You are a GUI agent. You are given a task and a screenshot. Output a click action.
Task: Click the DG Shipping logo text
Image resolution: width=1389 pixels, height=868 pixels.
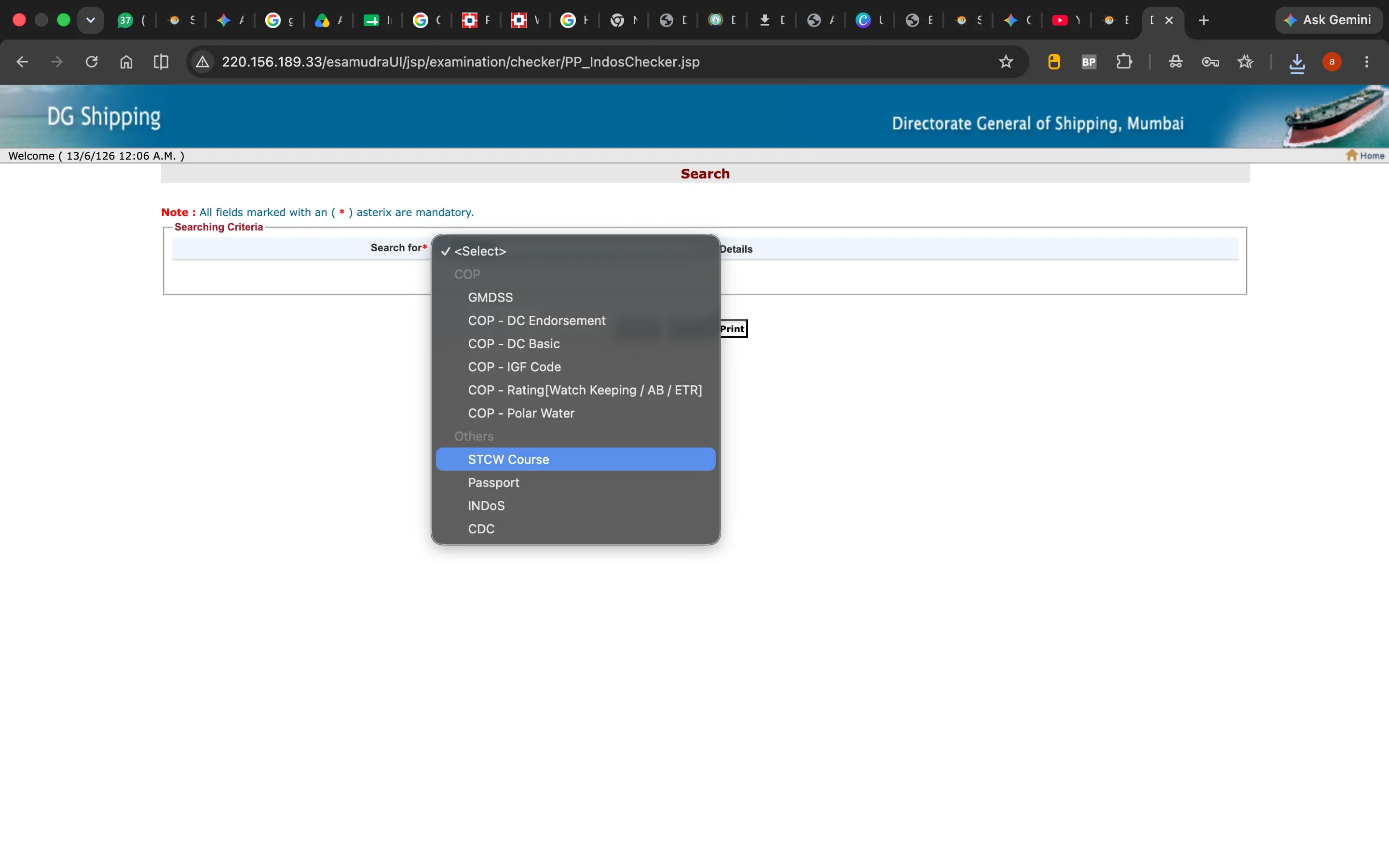click(103, 117)
